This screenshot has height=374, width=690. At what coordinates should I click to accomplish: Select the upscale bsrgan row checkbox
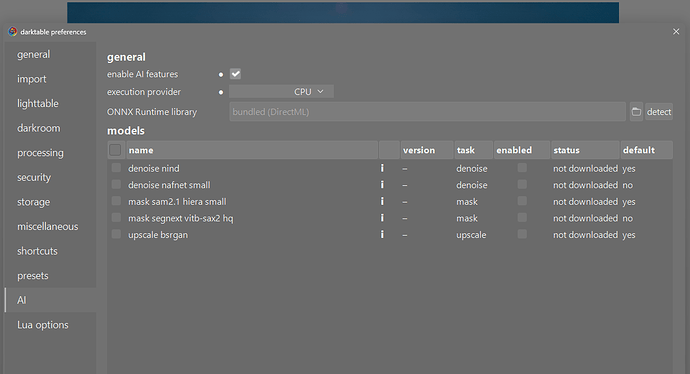pyautogui.click(x=116, y=234)
